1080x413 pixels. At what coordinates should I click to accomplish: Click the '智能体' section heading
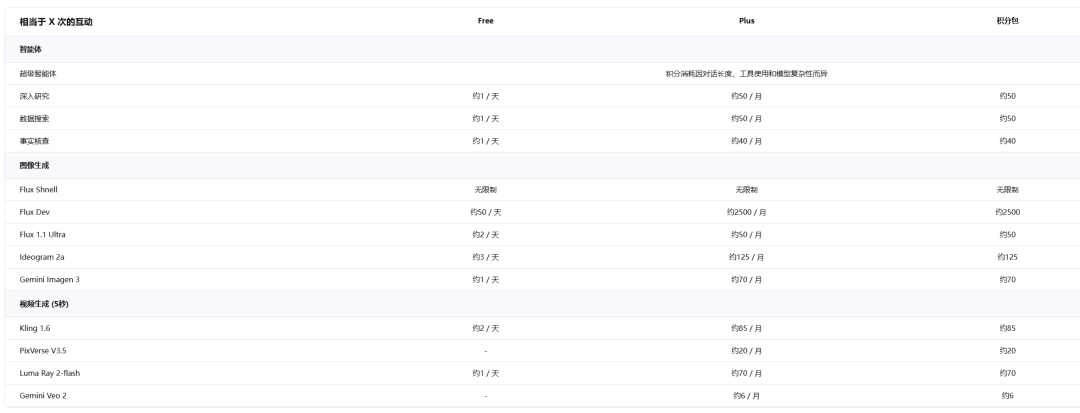pyautogui.click(x=31, y=50)
